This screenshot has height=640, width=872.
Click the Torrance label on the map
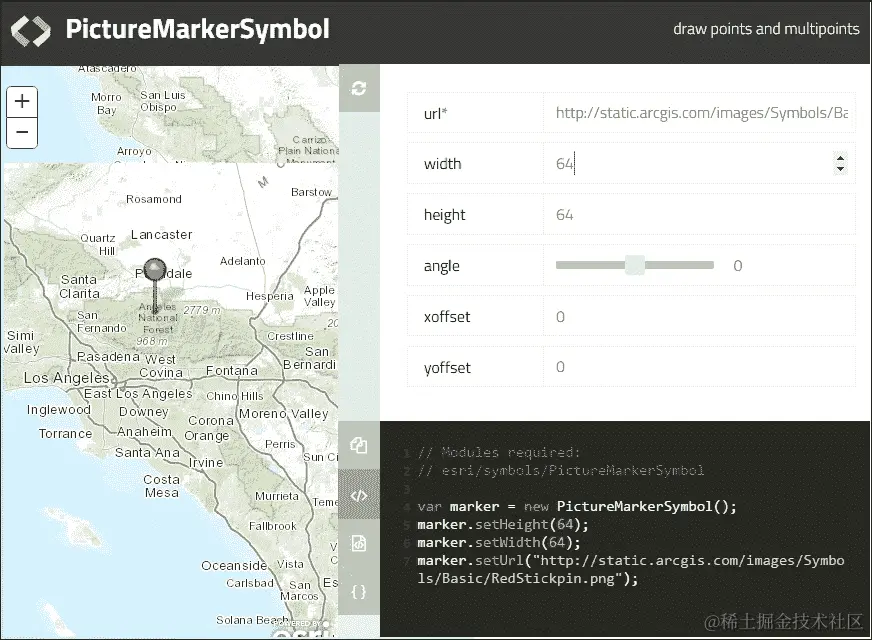(66, 434)
